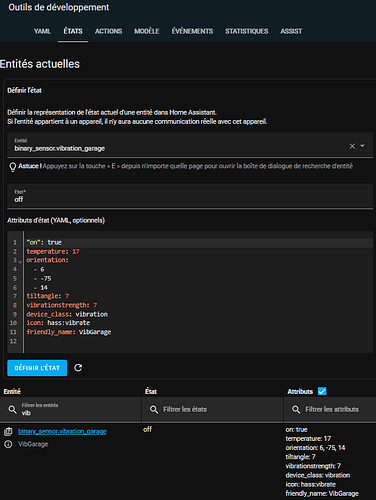Switch to the YAML tab

pyautogui.click(x=42, y=31)
